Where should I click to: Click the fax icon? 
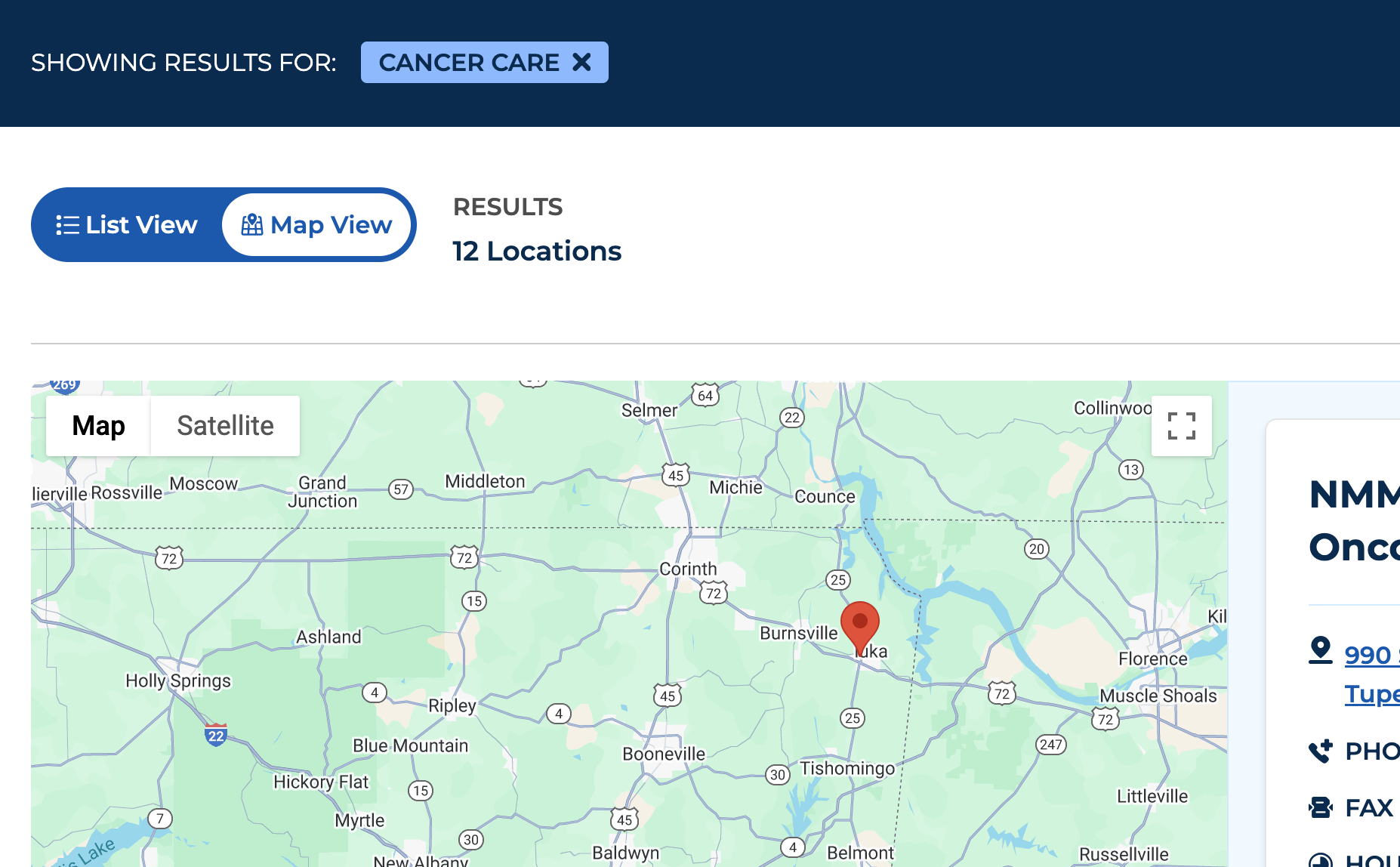pyautogui.click(x=1321, y=807)
